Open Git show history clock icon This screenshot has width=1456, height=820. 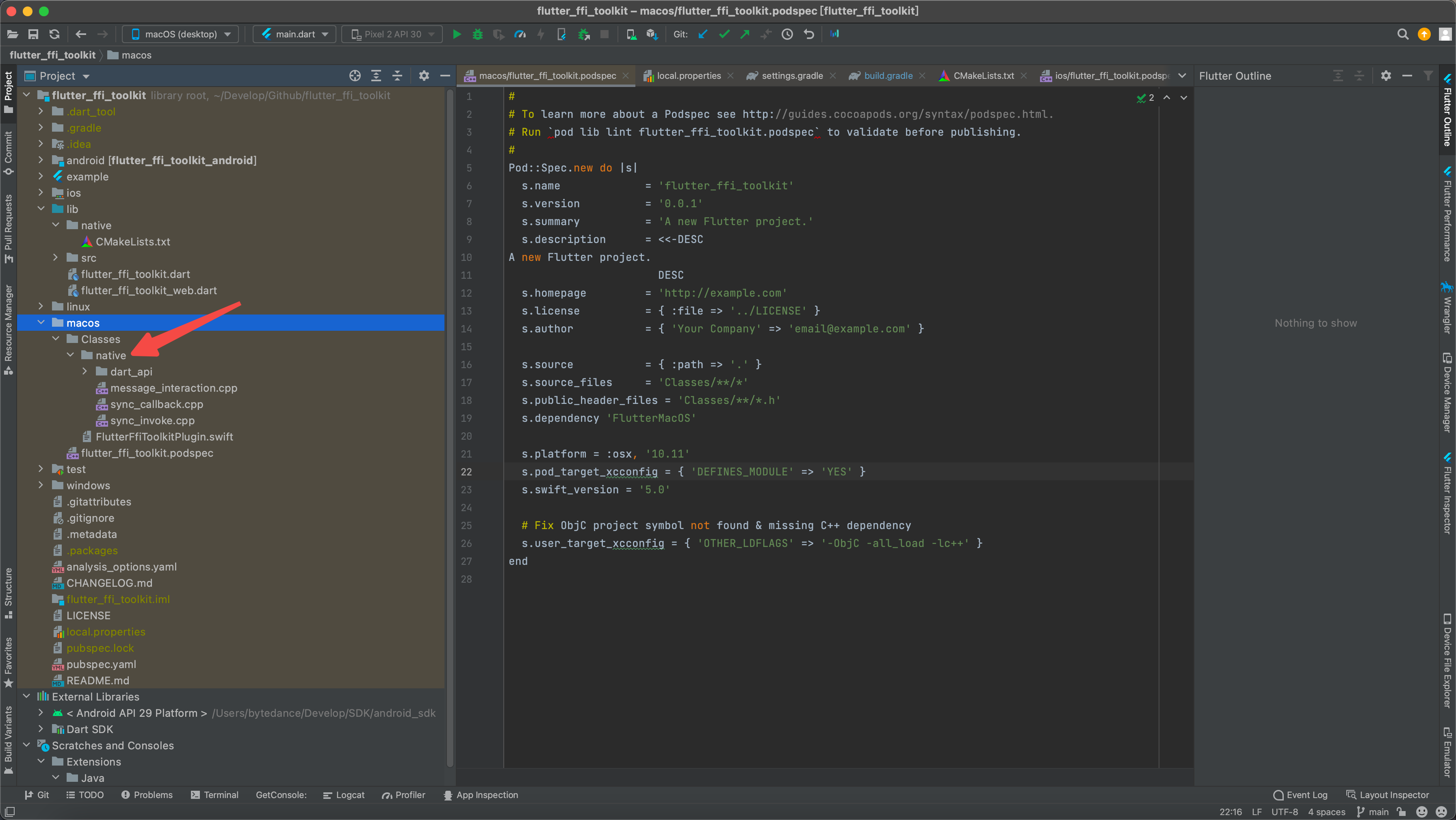coord(787,35)
